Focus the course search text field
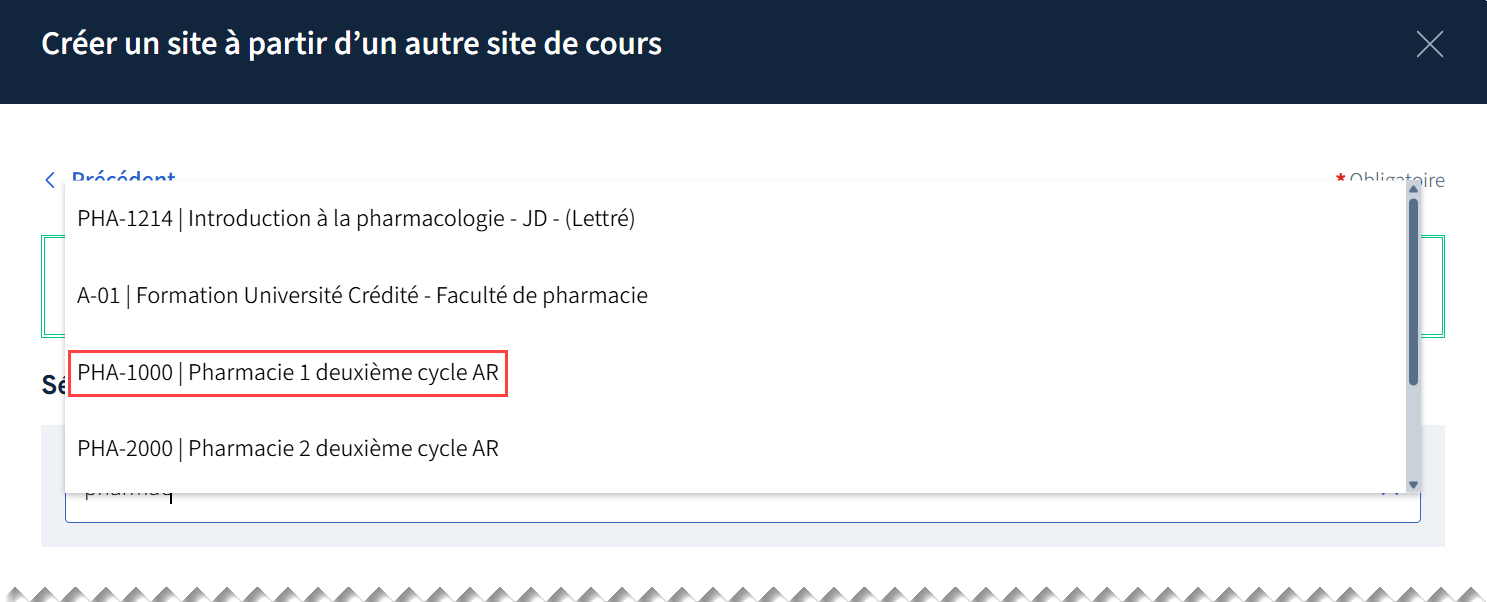 (x=700, y=506)
